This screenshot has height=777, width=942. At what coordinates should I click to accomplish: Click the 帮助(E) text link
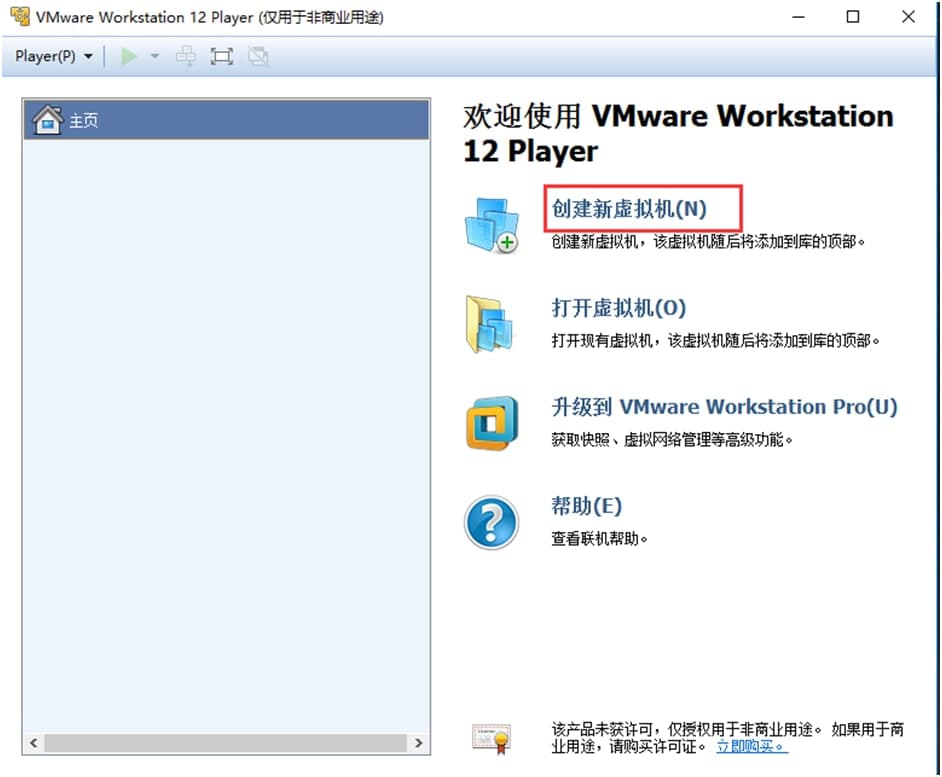(x=585, y=506)
